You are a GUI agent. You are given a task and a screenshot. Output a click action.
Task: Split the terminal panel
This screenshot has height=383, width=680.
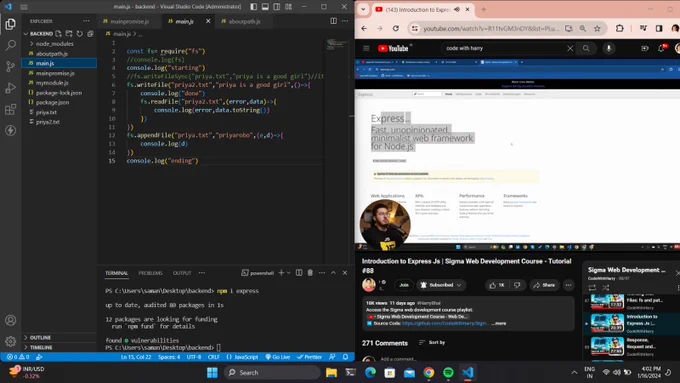299,273
